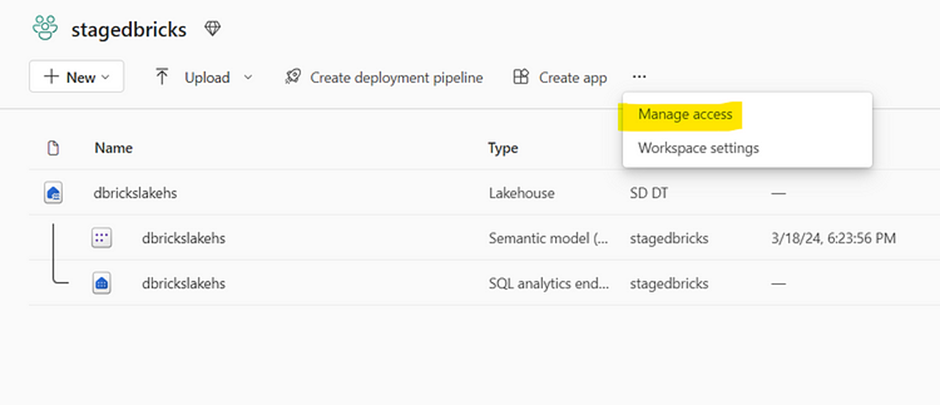This screenshot has width=940, height=405.
Task: Click the Create app grid icon
Action: [520, 77]
